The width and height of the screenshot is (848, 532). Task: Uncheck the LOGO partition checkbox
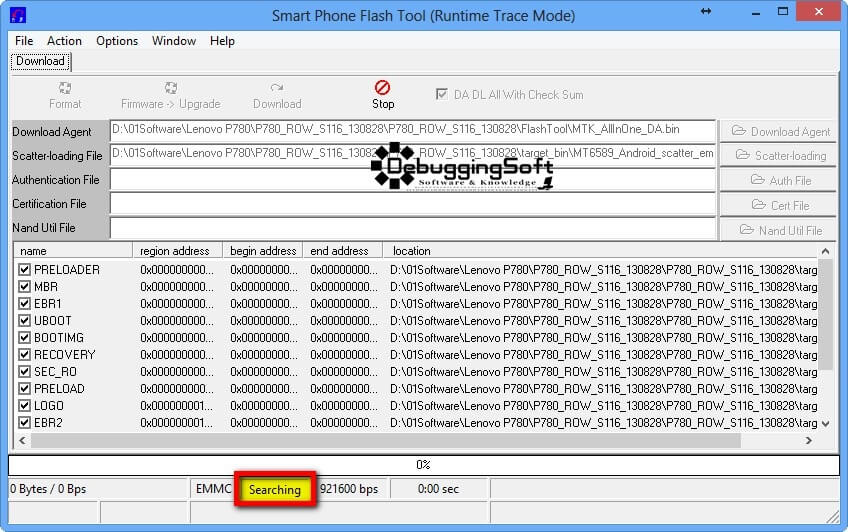tap(24, 405)
